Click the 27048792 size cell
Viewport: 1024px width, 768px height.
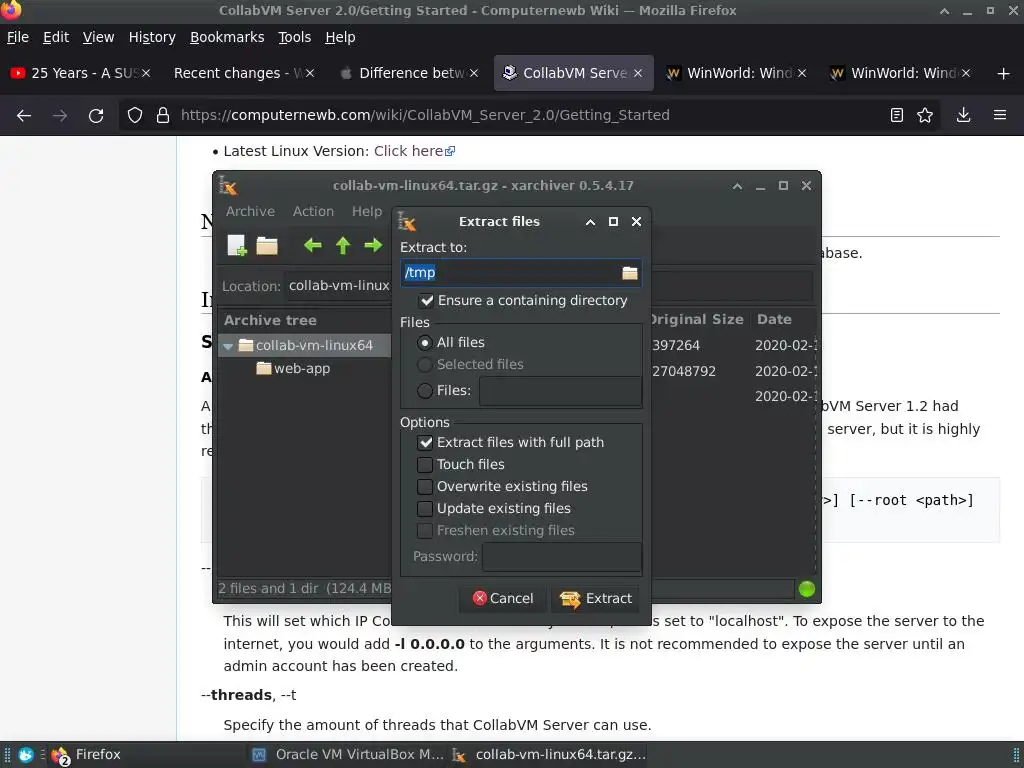click(x=684, y=372)
